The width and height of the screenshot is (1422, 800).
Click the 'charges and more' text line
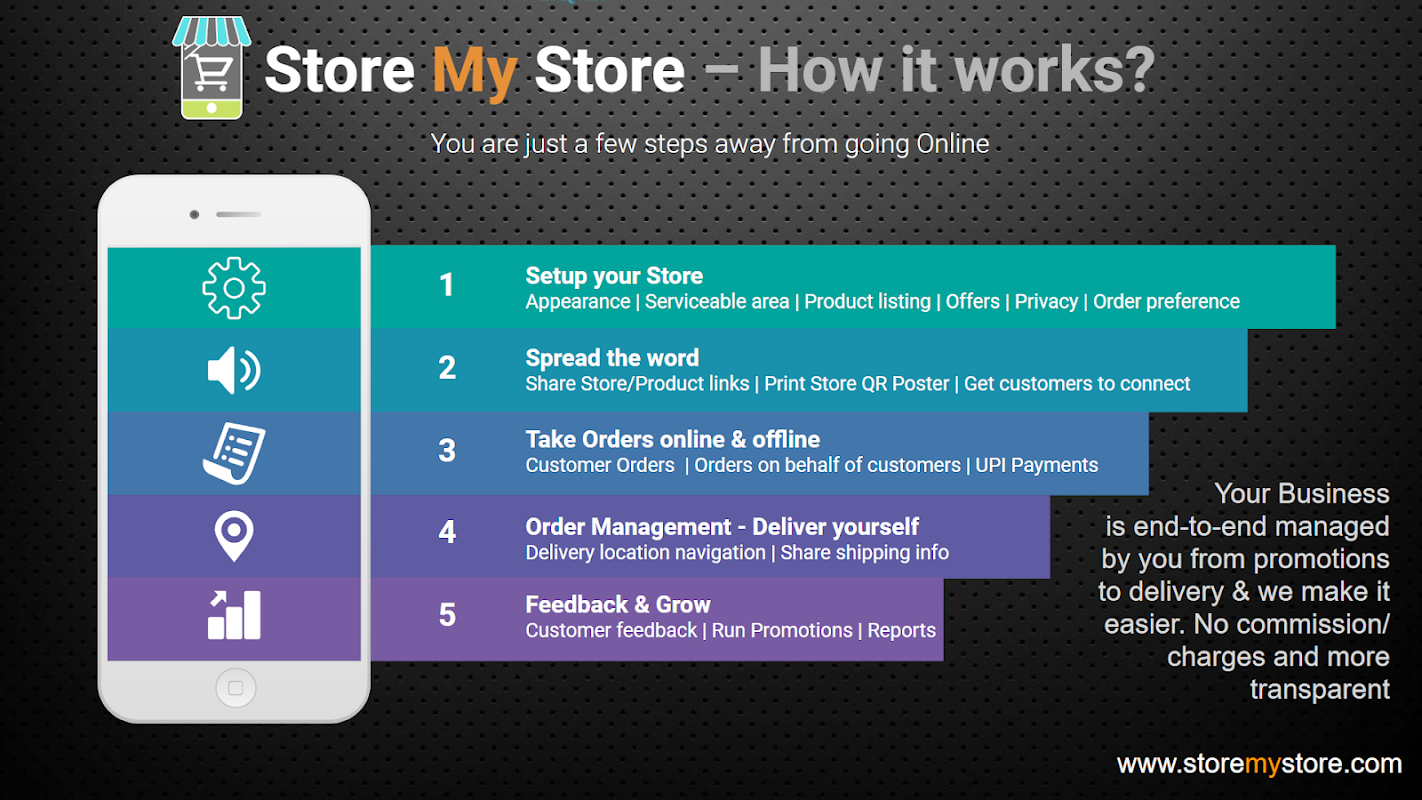point(1278,657)
